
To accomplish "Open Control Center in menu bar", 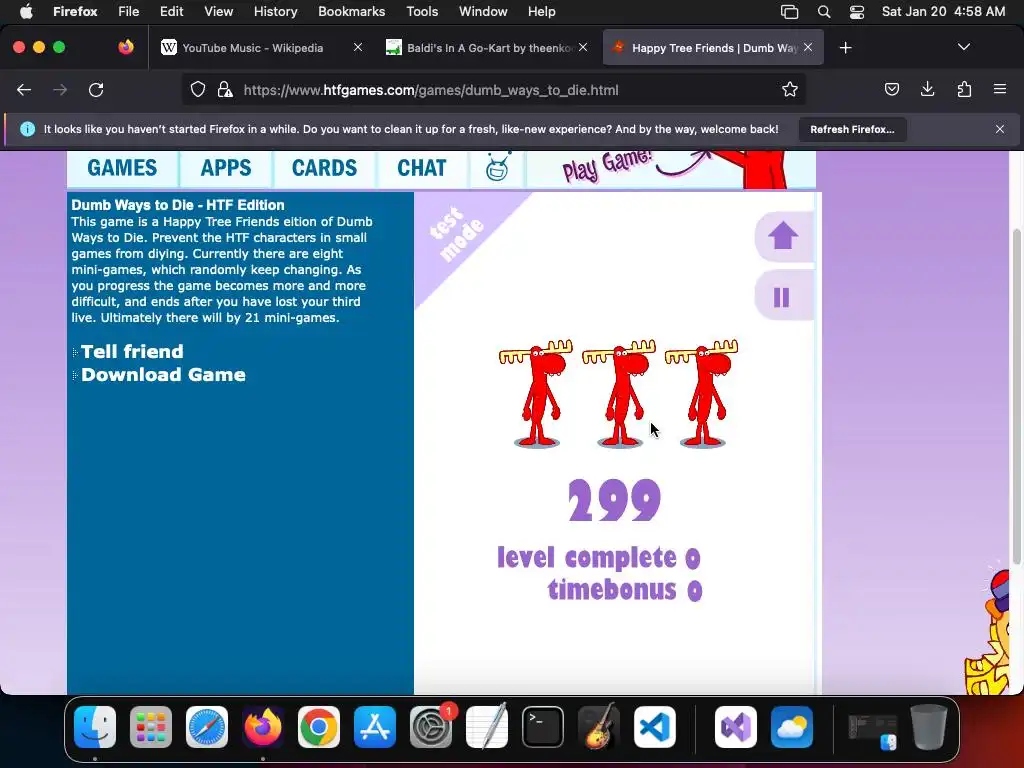I will [x=857, y=12].
